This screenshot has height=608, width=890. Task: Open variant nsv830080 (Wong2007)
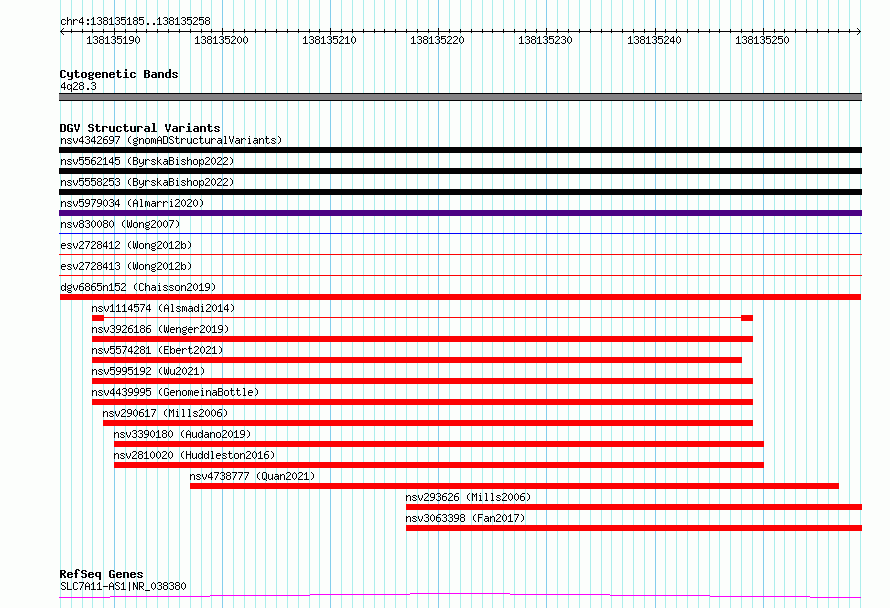tap(120, 224)
